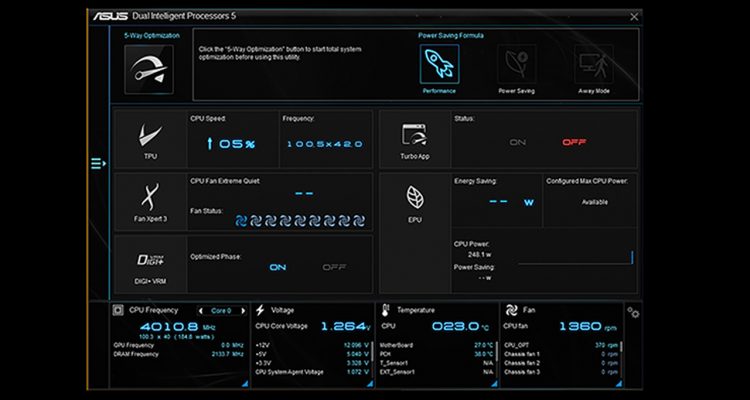
Task: Activate the Away Mode icon
Action: [594, 64]
